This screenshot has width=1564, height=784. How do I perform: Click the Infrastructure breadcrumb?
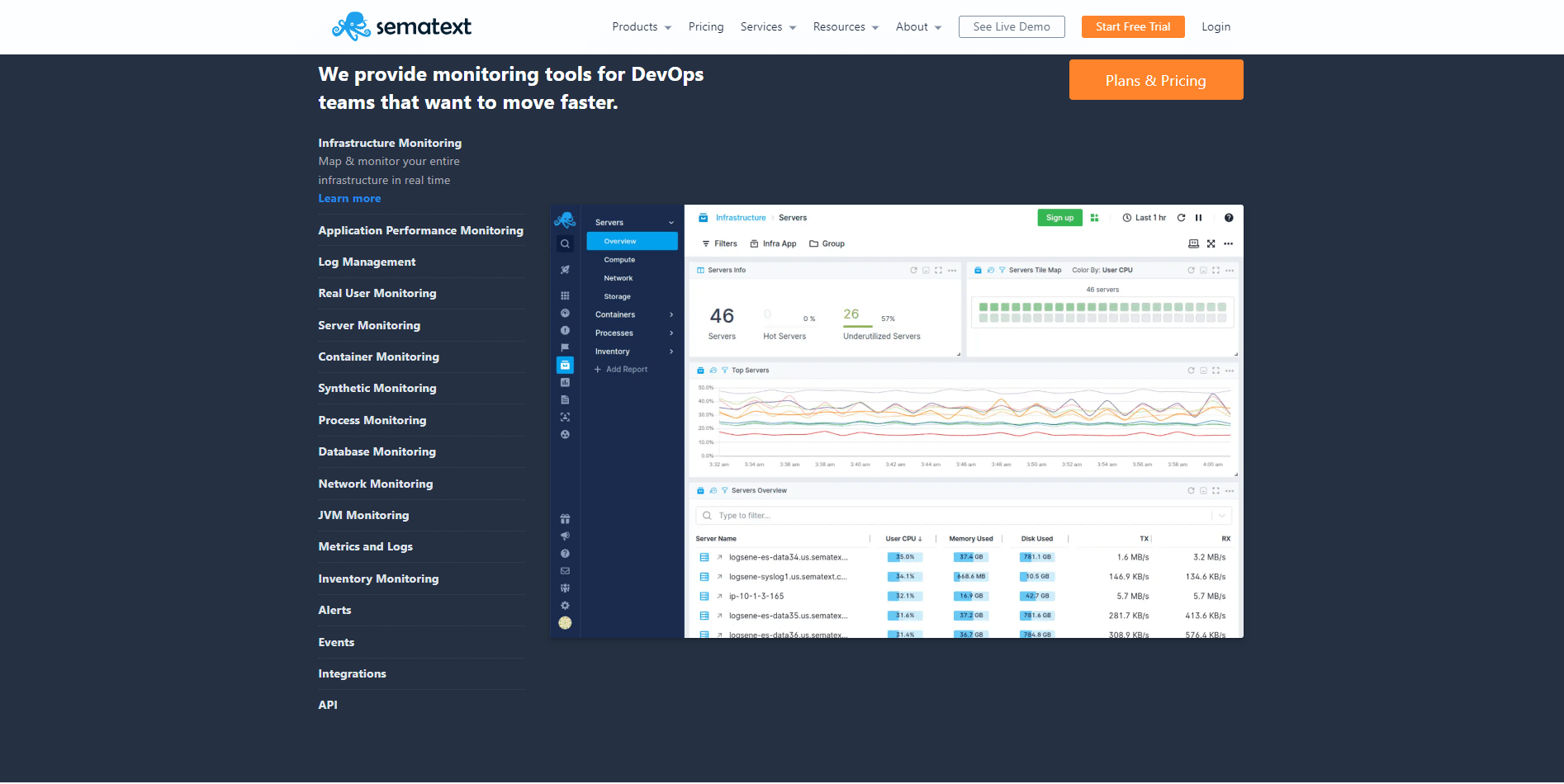[x=741, y=218]
